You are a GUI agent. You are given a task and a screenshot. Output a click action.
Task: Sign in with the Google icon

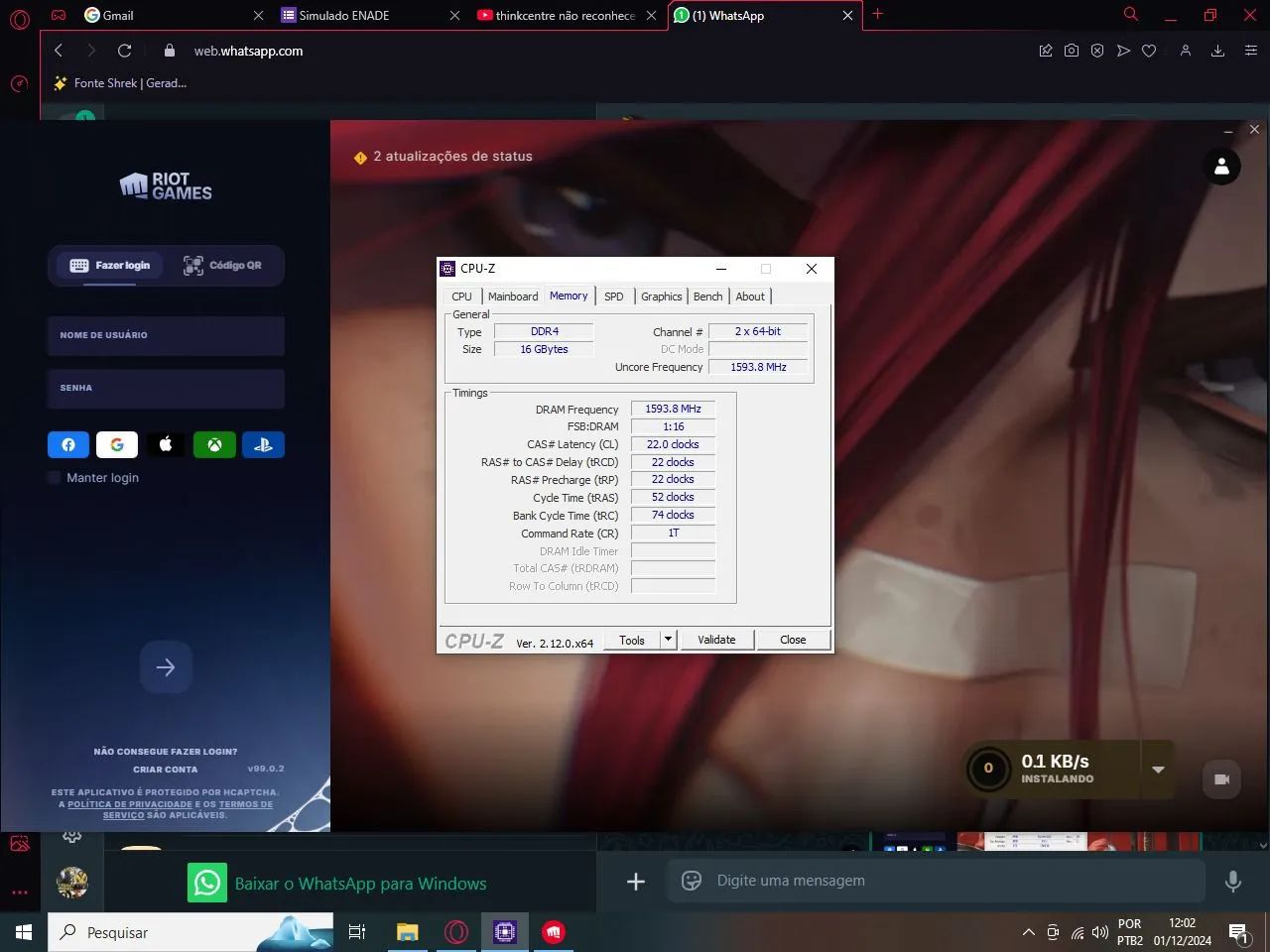click(116, 444)
